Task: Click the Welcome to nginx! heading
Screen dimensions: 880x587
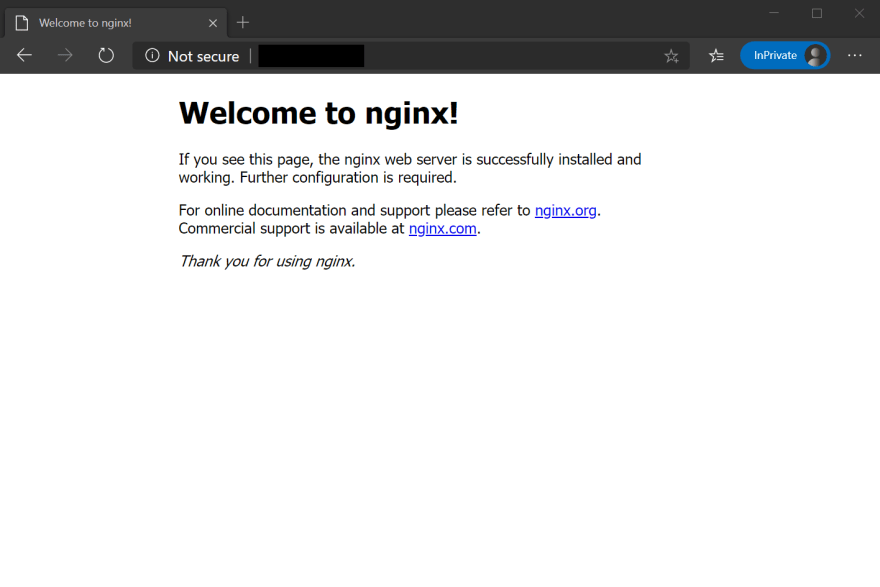Action: 318,113
